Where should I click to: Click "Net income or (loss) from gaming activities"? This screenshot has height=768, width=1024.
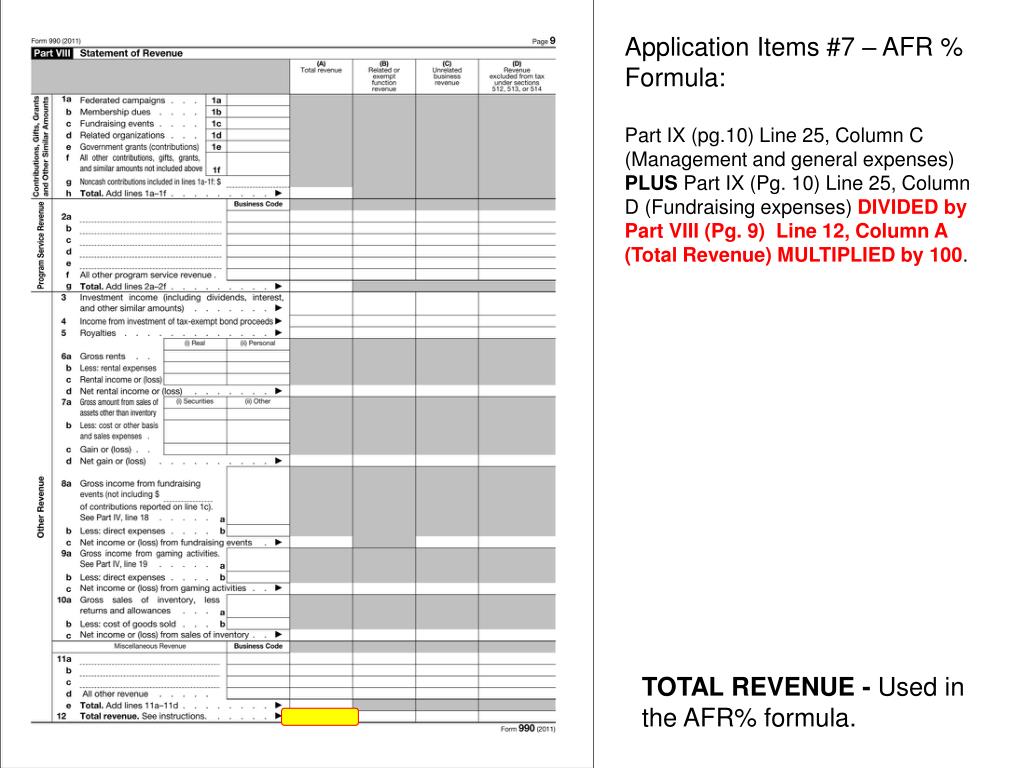click(x=163, y=588)
